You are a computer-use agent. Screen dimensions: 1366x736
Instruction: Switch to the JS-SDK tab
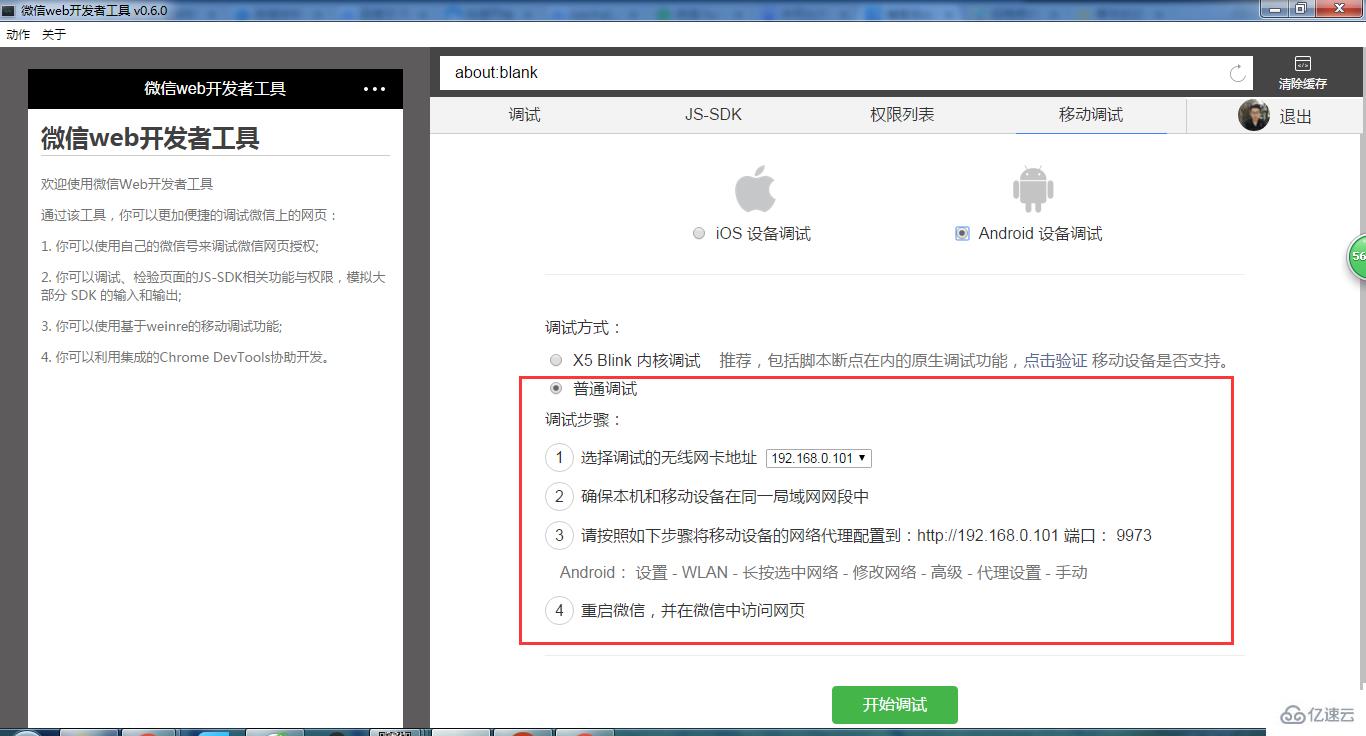pos(713,115)
